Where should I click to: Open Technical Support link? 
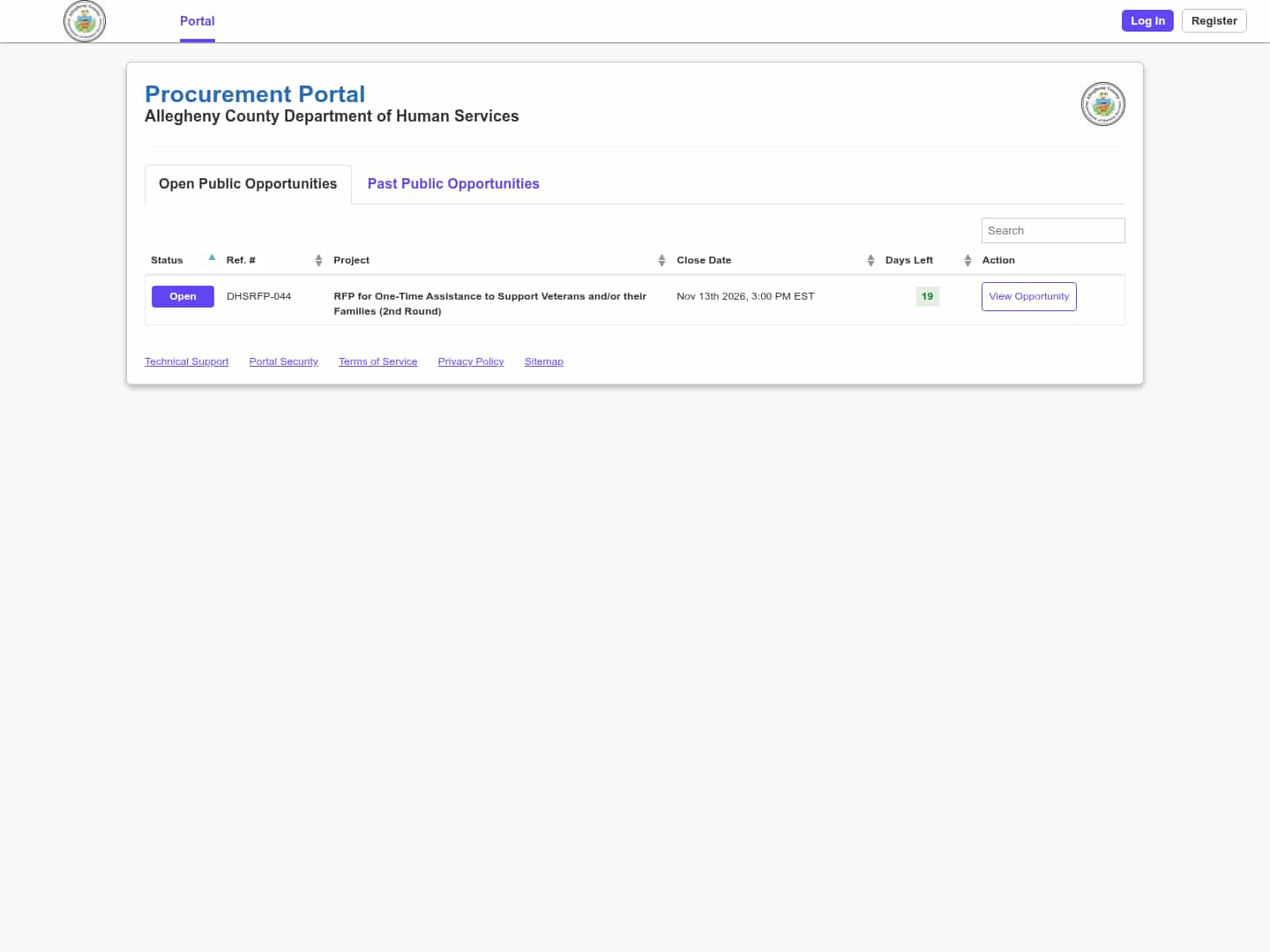click(x=186, y=361)
